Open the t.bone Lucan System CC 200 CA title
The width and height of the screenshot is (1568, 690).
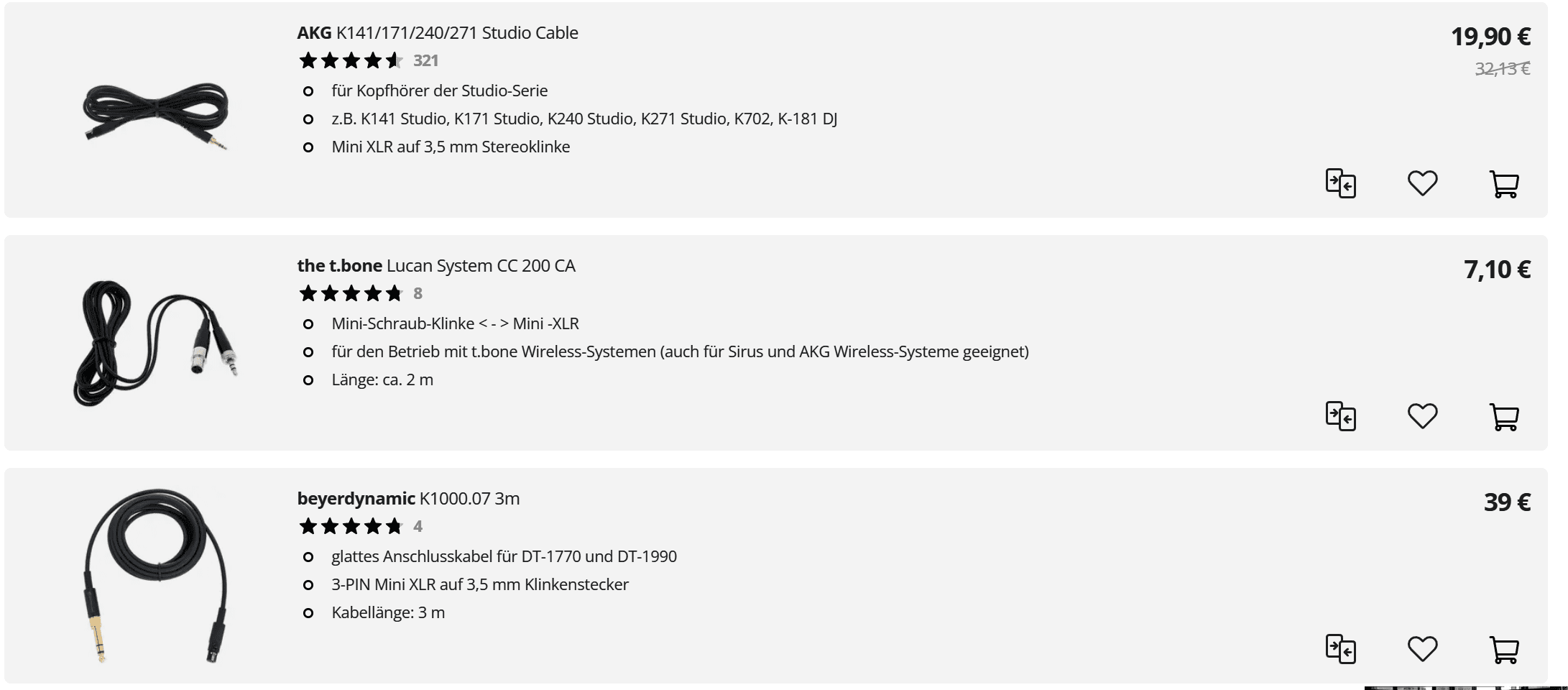pos(435,266)
